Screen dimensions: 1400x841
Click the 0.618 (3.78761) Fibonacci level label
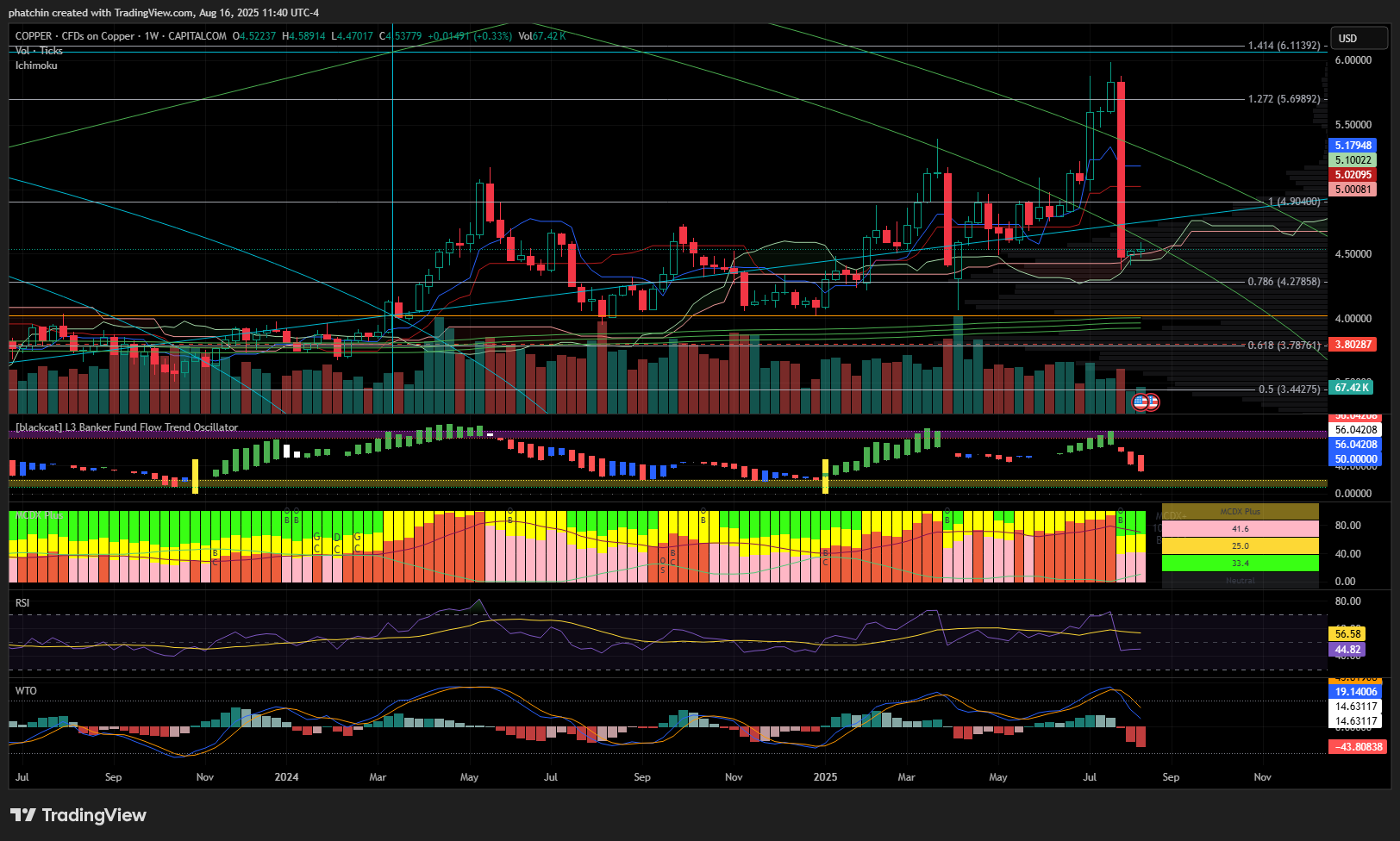pyautogui.click(x=1284, y=346)
